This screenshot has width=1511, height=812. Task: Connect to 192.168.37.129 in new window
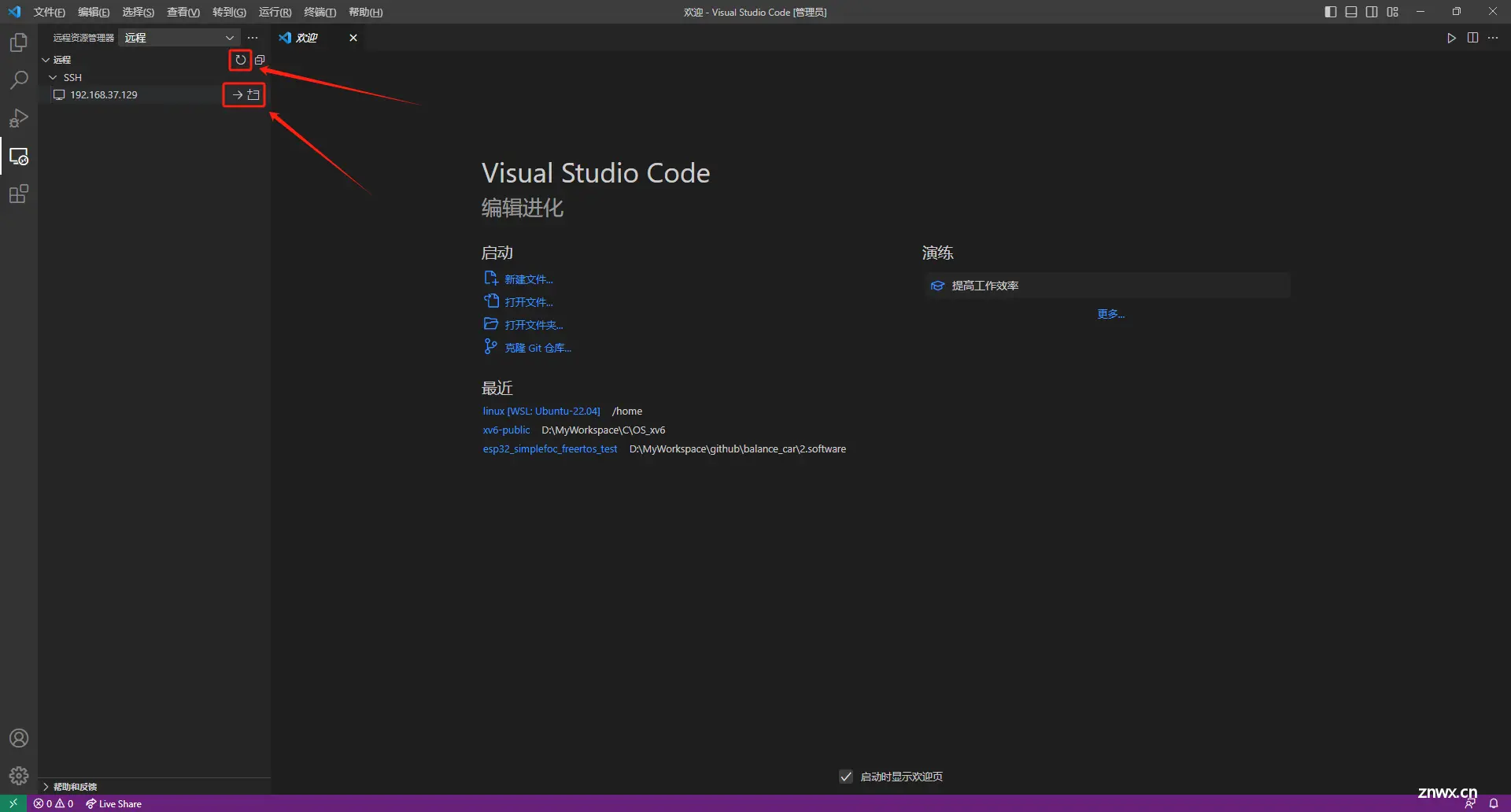(253, 94)
